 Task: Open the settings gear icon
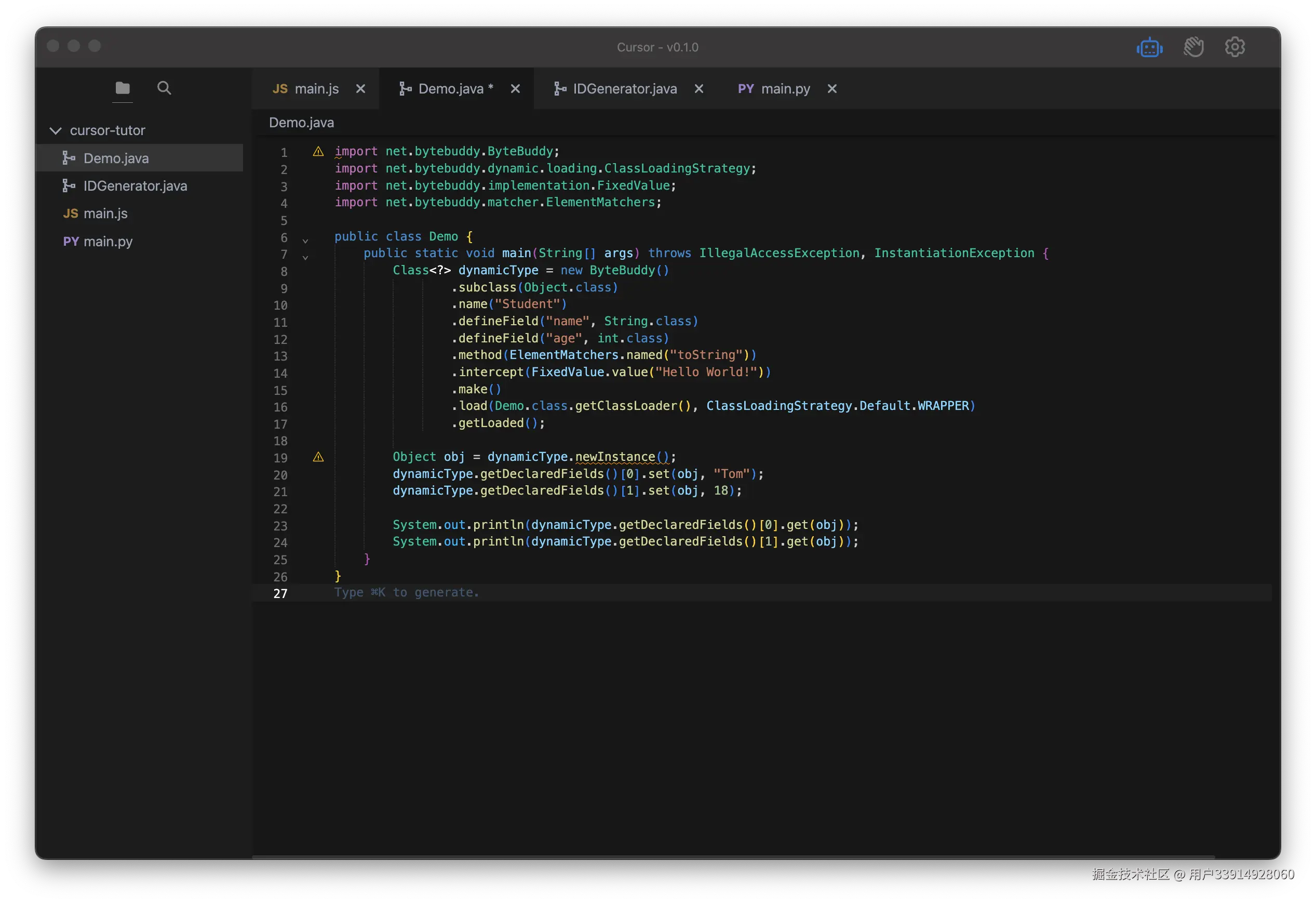click(x=1234, y=47)
